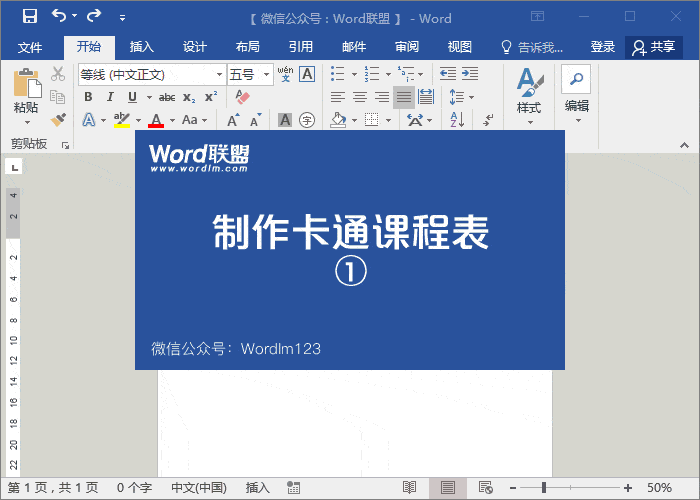Expand the underline style dropdown arrow
Viewport: 700px width, 500px height.
point(149,97)
